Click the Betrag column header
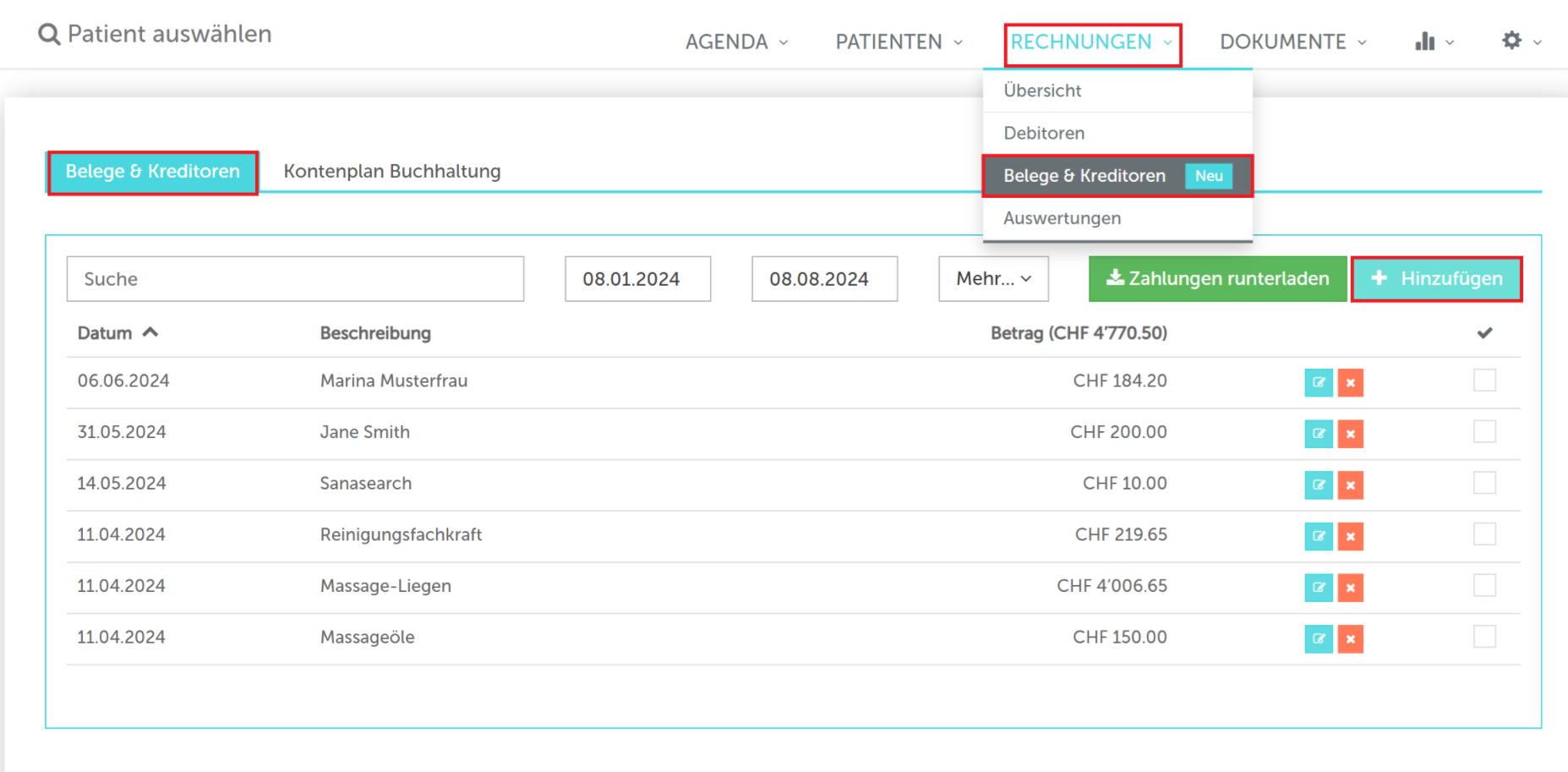1568x772 pixels. [x=1079, y=333]
